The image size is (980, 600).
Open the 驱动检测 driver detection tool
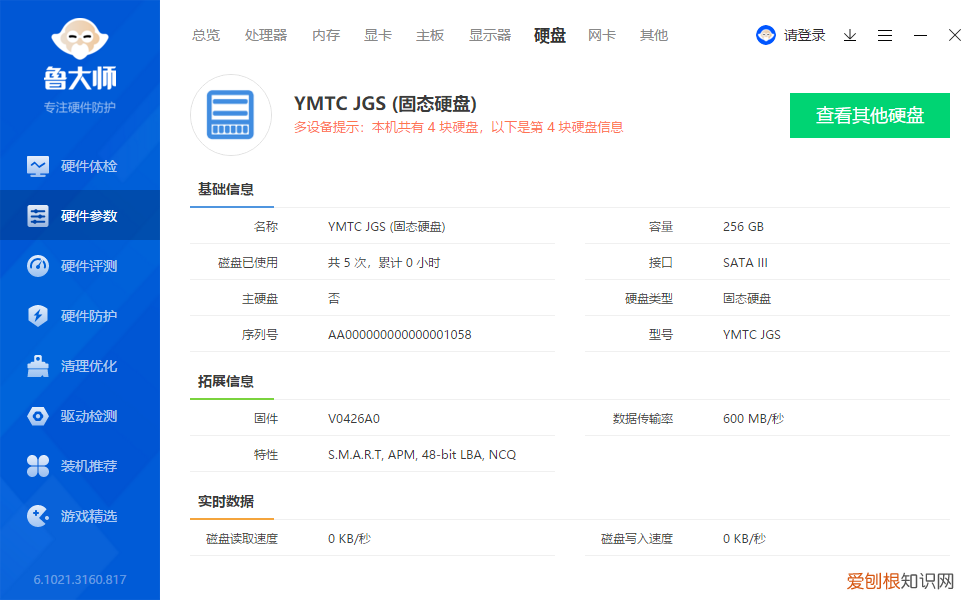click(x=80, y=416)
